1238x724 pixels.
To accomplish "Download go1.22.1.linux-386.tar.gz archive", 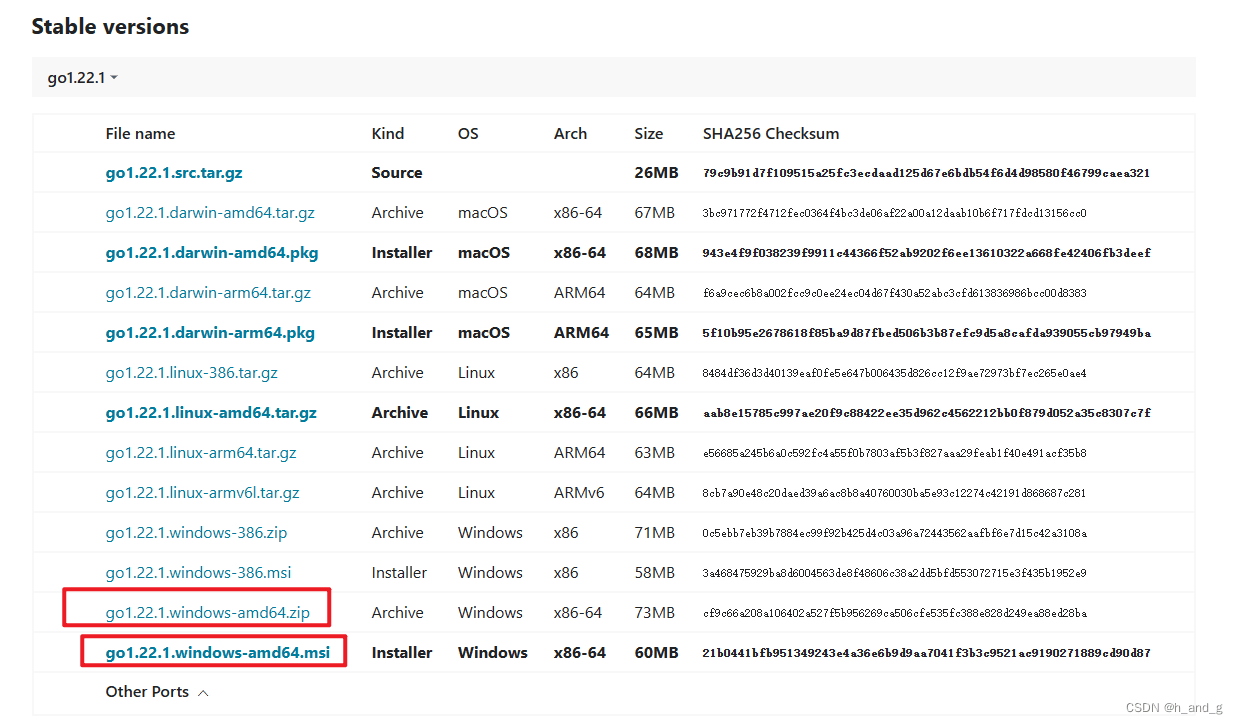I will [x=192, y=373].
